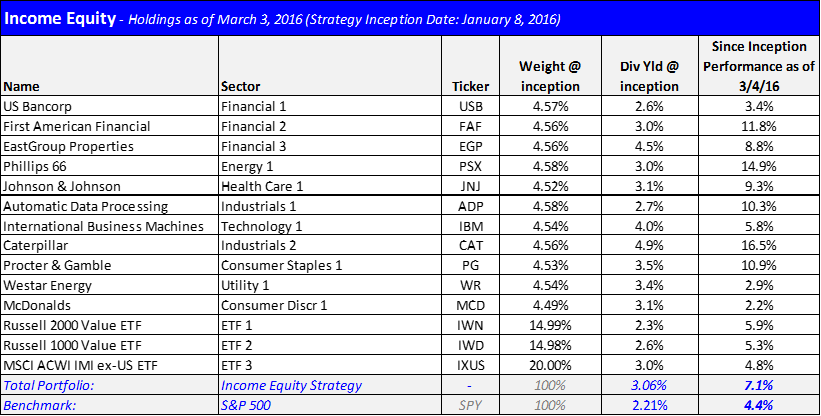Select the 7.1% total performance cell
Viewport: 821px width, 416px height.
(759, 385)
